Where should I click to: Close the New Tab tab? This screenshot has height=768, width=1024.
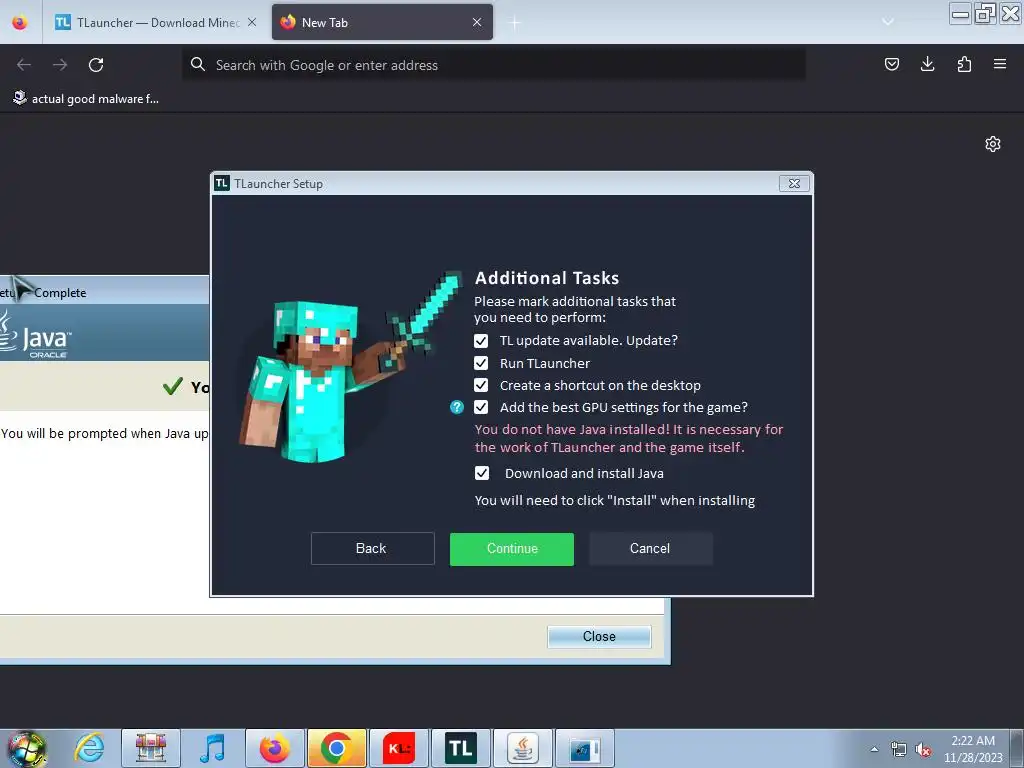click(x=477, y=22)
